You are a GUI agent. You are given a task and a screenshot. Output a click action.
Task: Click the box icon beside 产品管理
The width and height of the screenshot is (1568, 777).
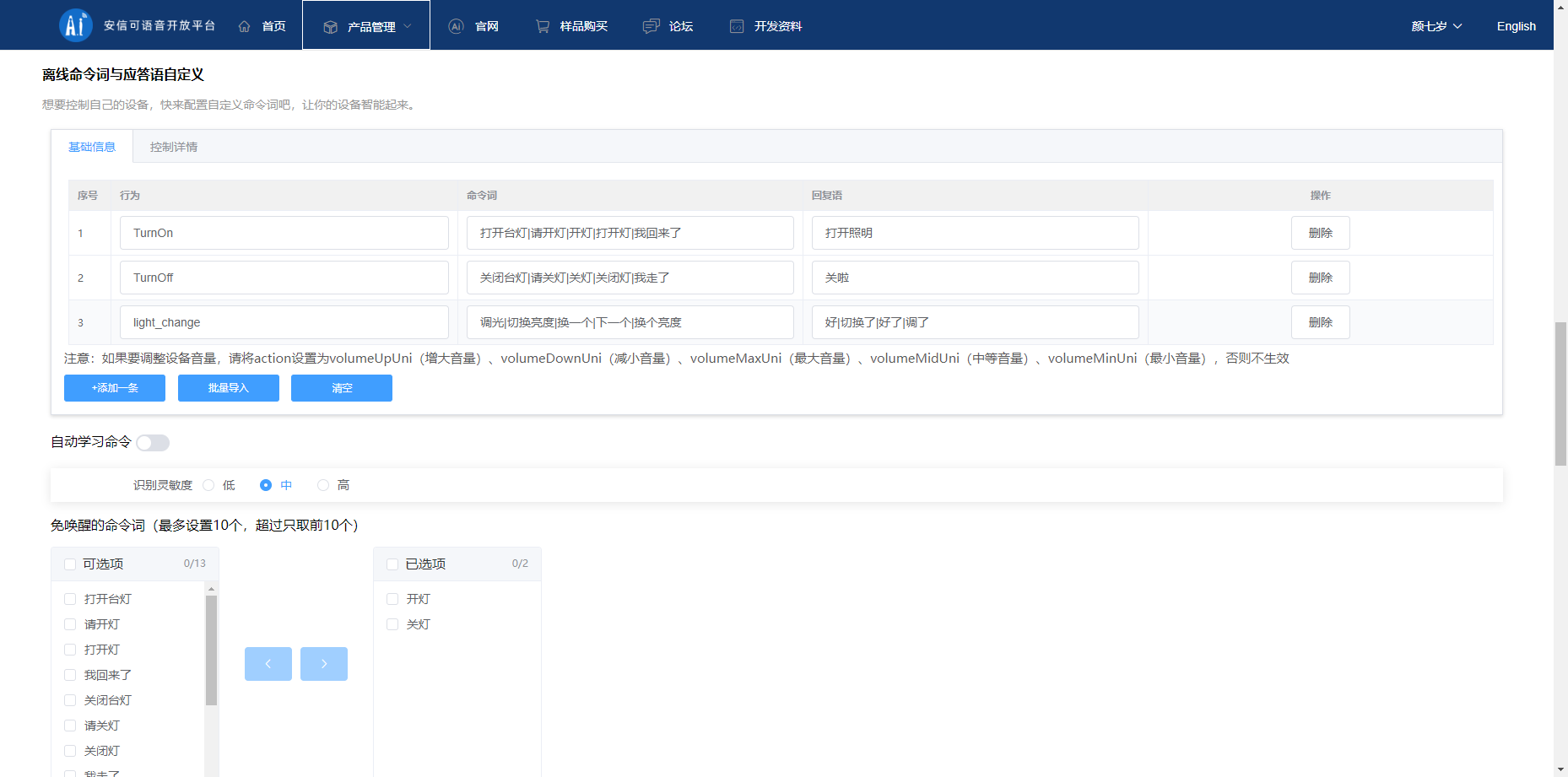coord(331,27)
